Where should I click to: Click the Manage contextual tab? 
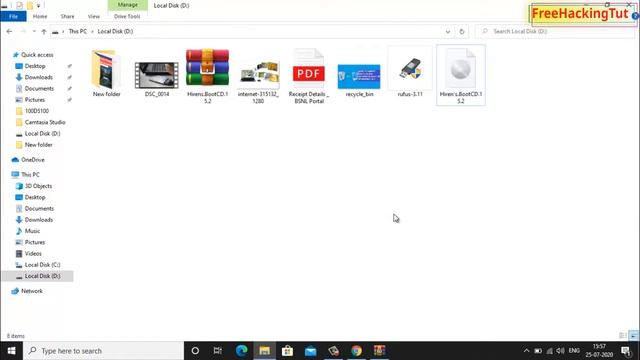point(128,5)
